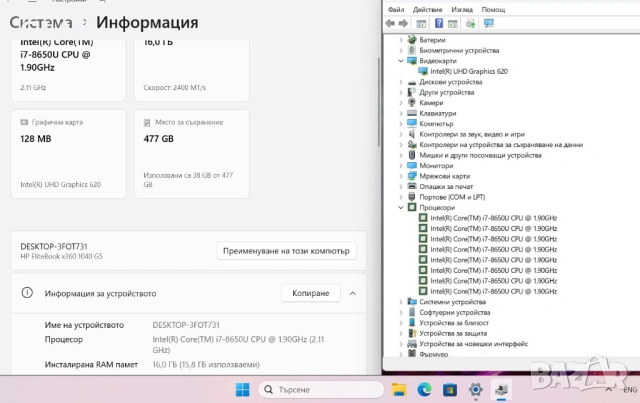Viewport: 640px width, 403px height.
Task: Select the Опашки за печат printer icon
Action: pyautogui.click(x=412, y=186)
